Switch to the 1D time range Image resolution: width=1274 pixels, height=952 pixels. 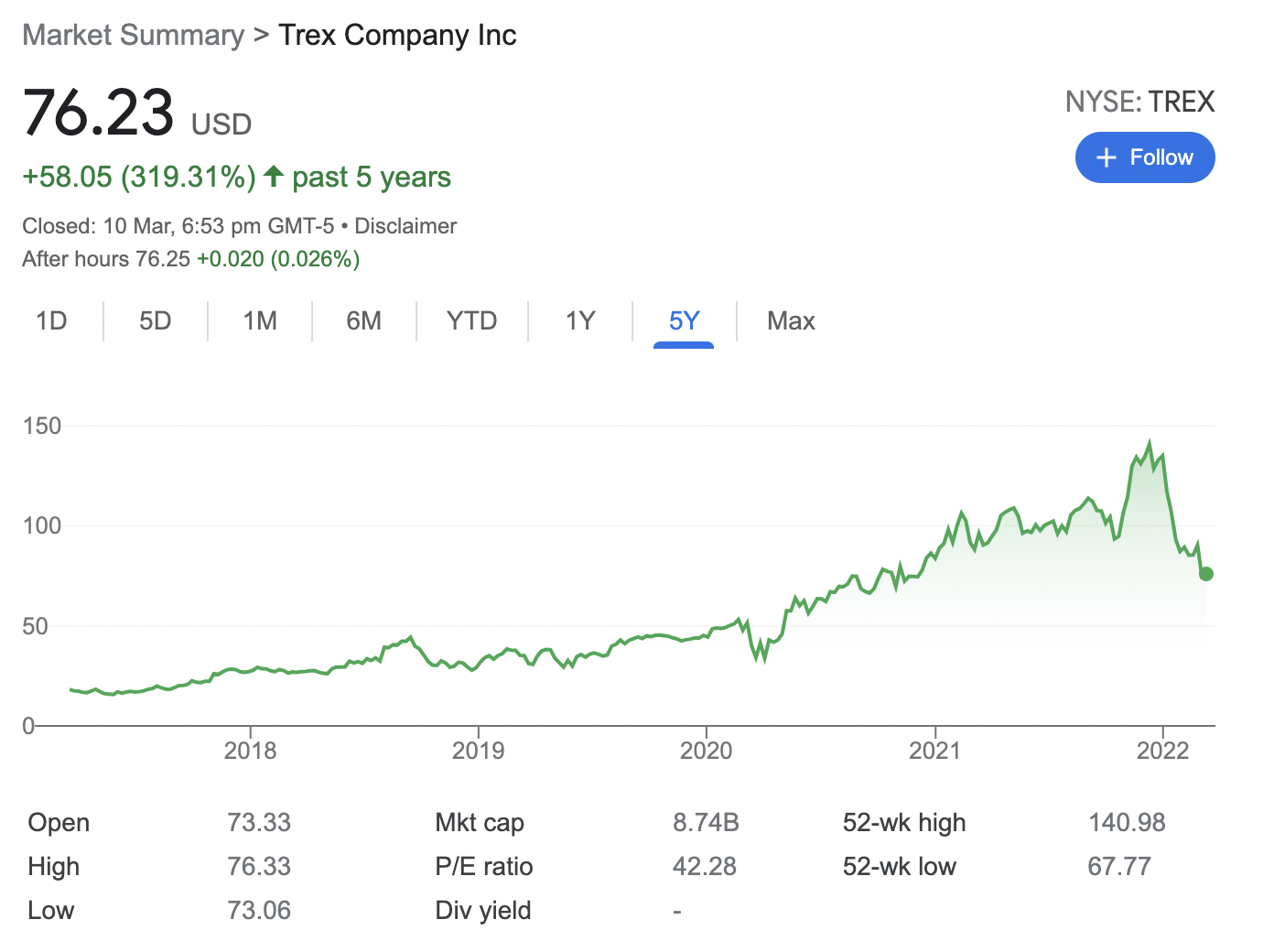[x=51, y=321]
